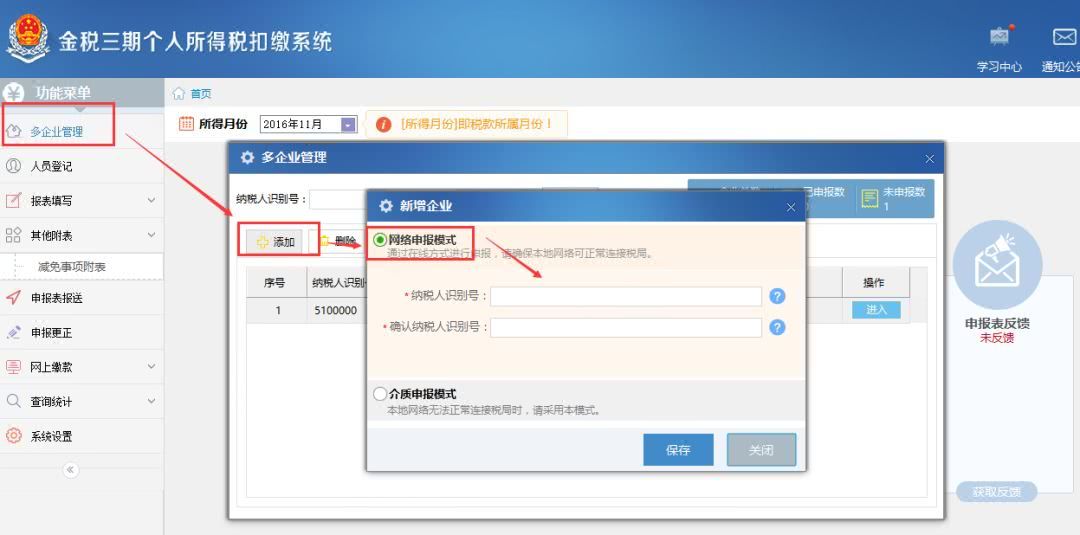Open 系统设置 in the sidebar
1080x535 pixels.
click(51, 436)
